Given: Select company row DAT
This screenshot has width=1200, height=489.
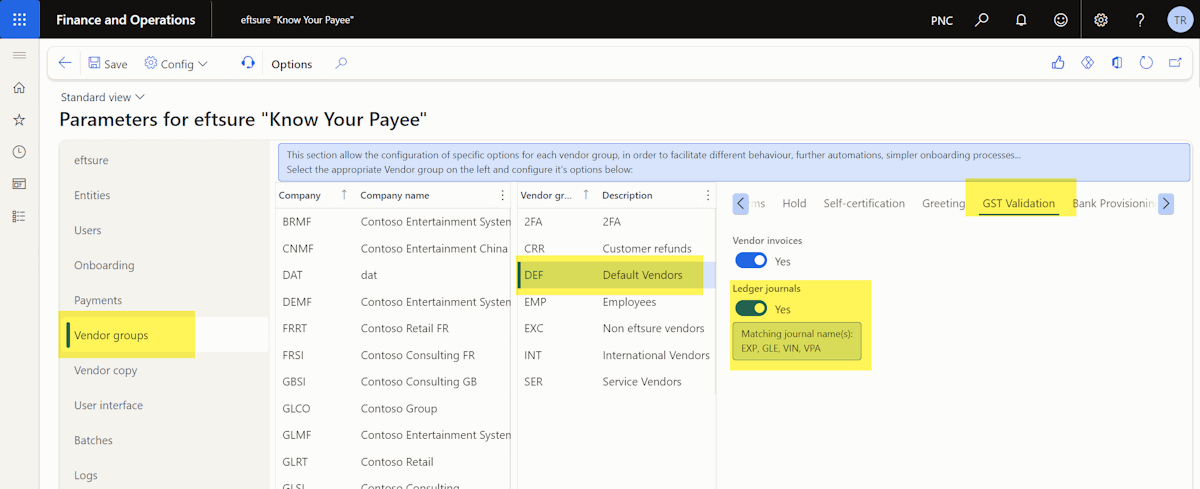Looking at the screenshot, I should pos(394,275).
